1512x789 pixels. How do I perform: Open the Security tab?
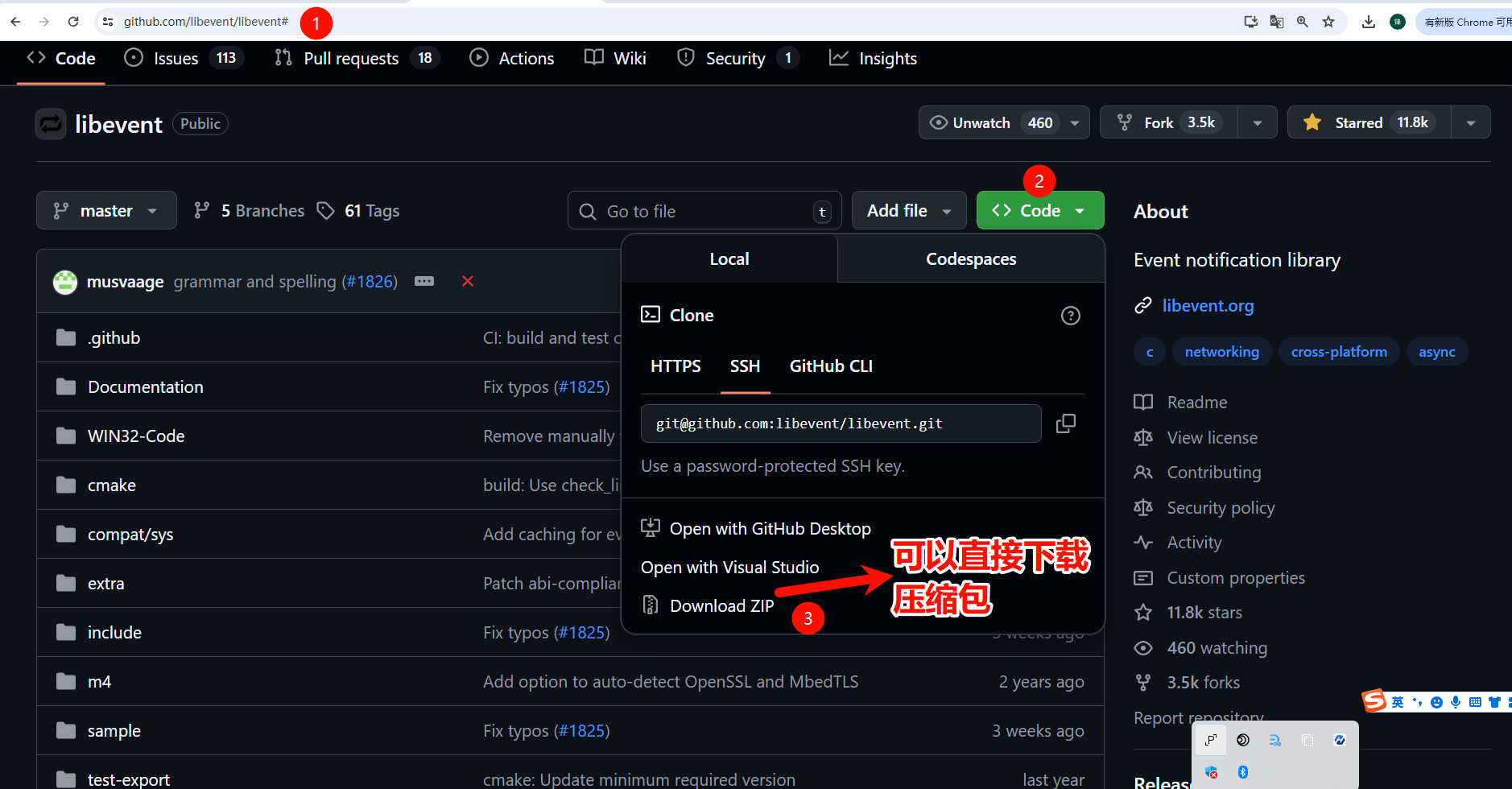tap(737, 58)
